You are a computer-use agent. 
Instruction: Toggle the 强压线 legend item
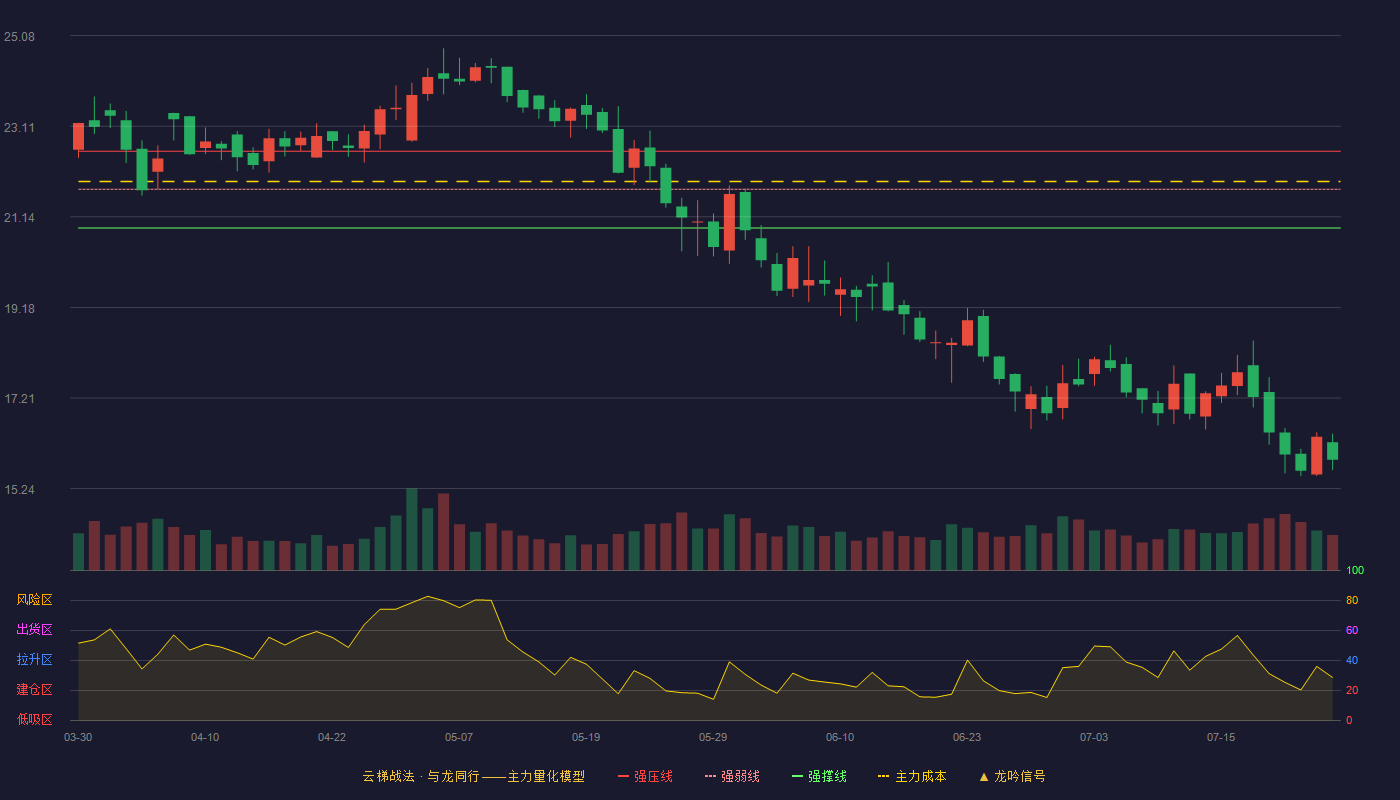click(x=645, y=776)
